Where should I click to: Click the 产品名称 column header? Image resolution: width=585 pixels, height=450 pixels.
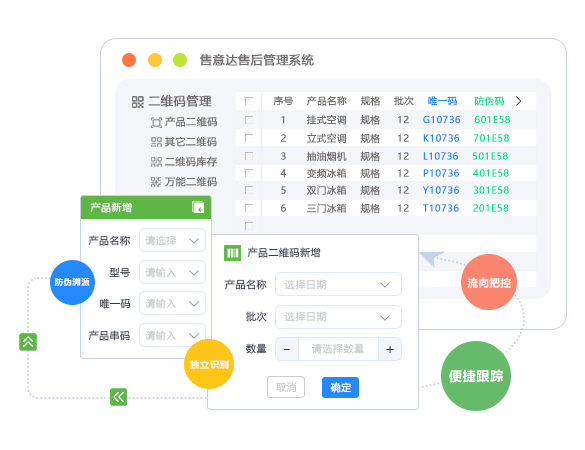coord(326,101)
